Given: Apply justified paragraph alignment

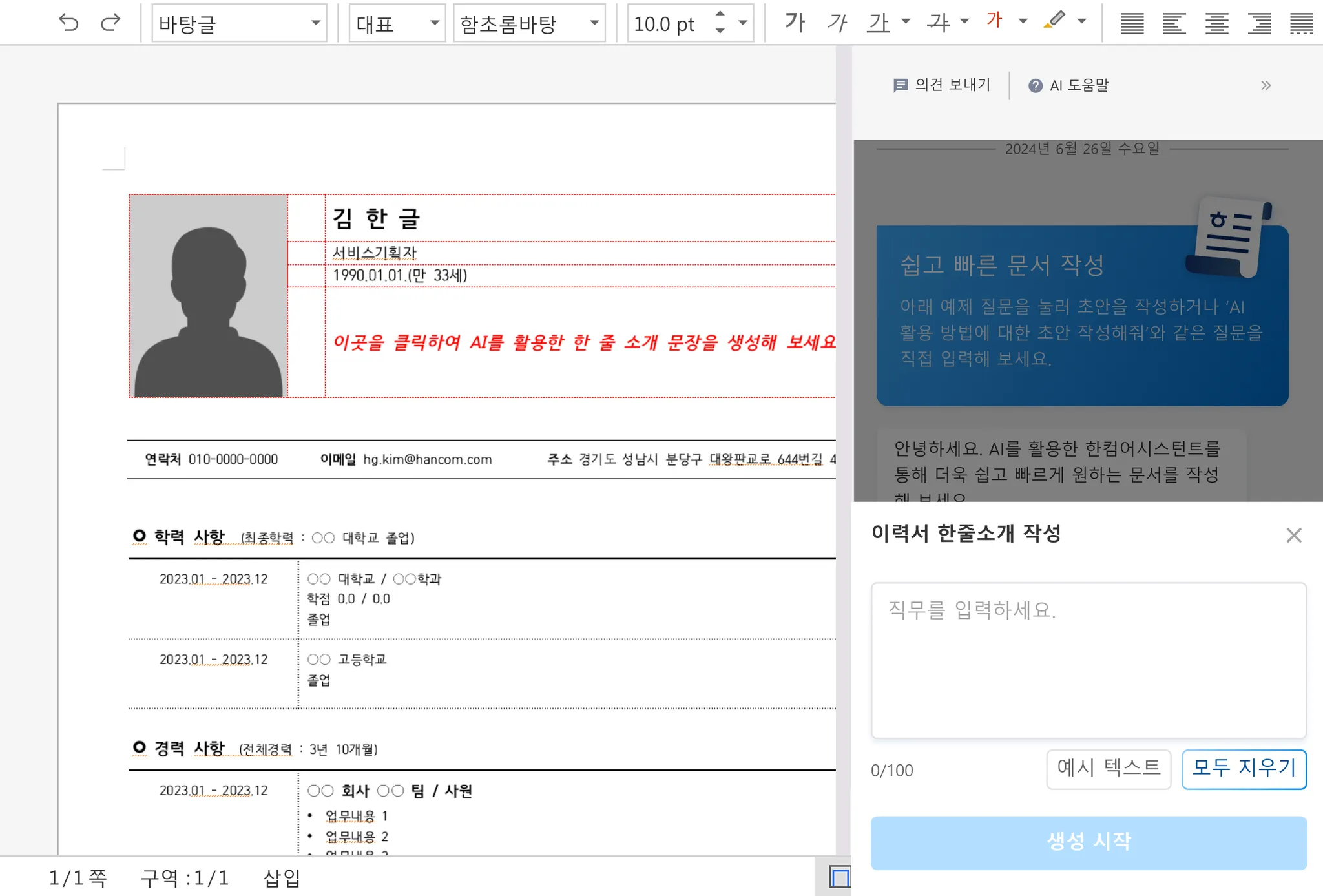Looking at the screenshot, I should 1132,24.
